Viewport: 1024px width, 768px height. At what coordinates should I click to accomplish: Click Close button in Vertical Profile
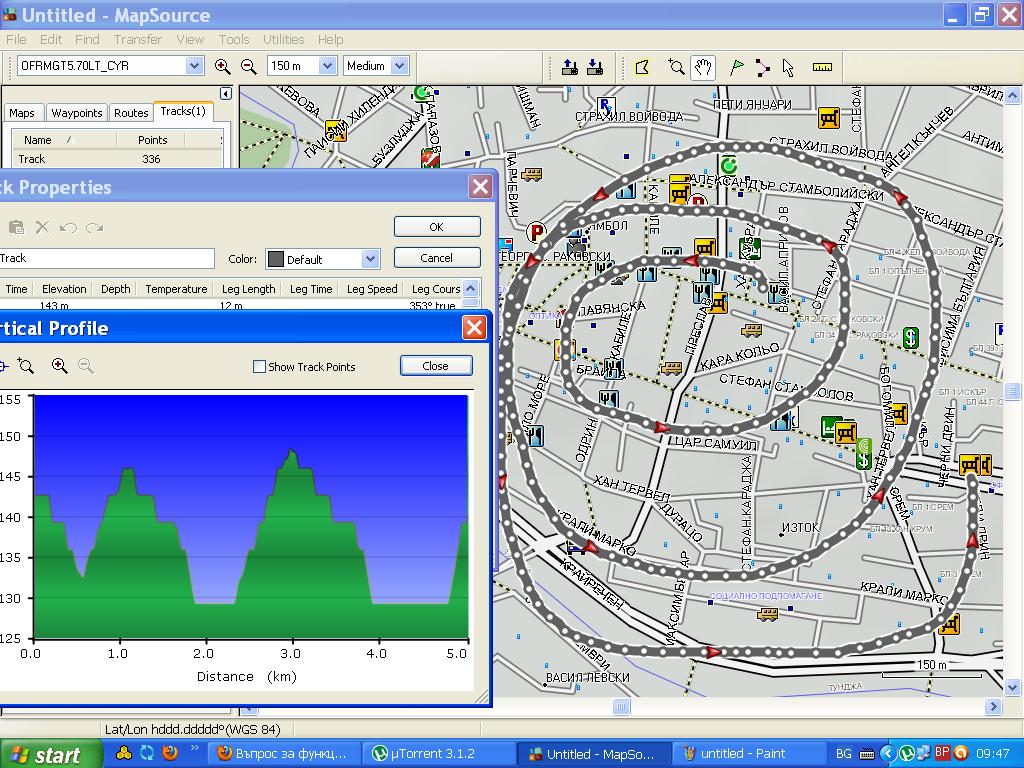435,366
